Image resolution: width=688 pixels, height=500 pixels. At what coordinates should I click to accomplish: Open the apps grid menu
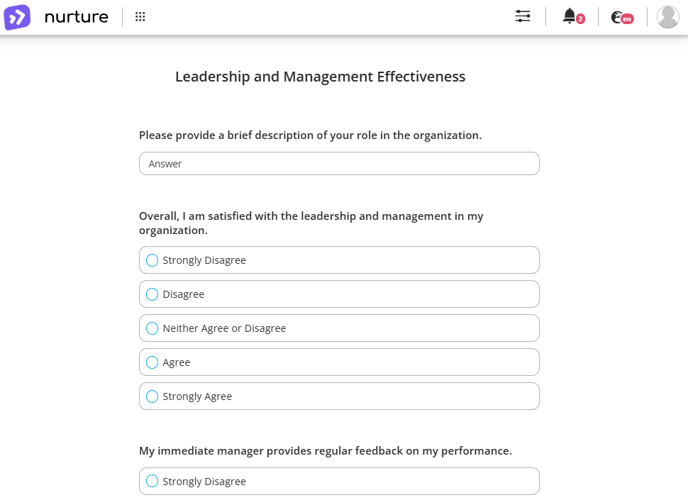coord(140,17)
